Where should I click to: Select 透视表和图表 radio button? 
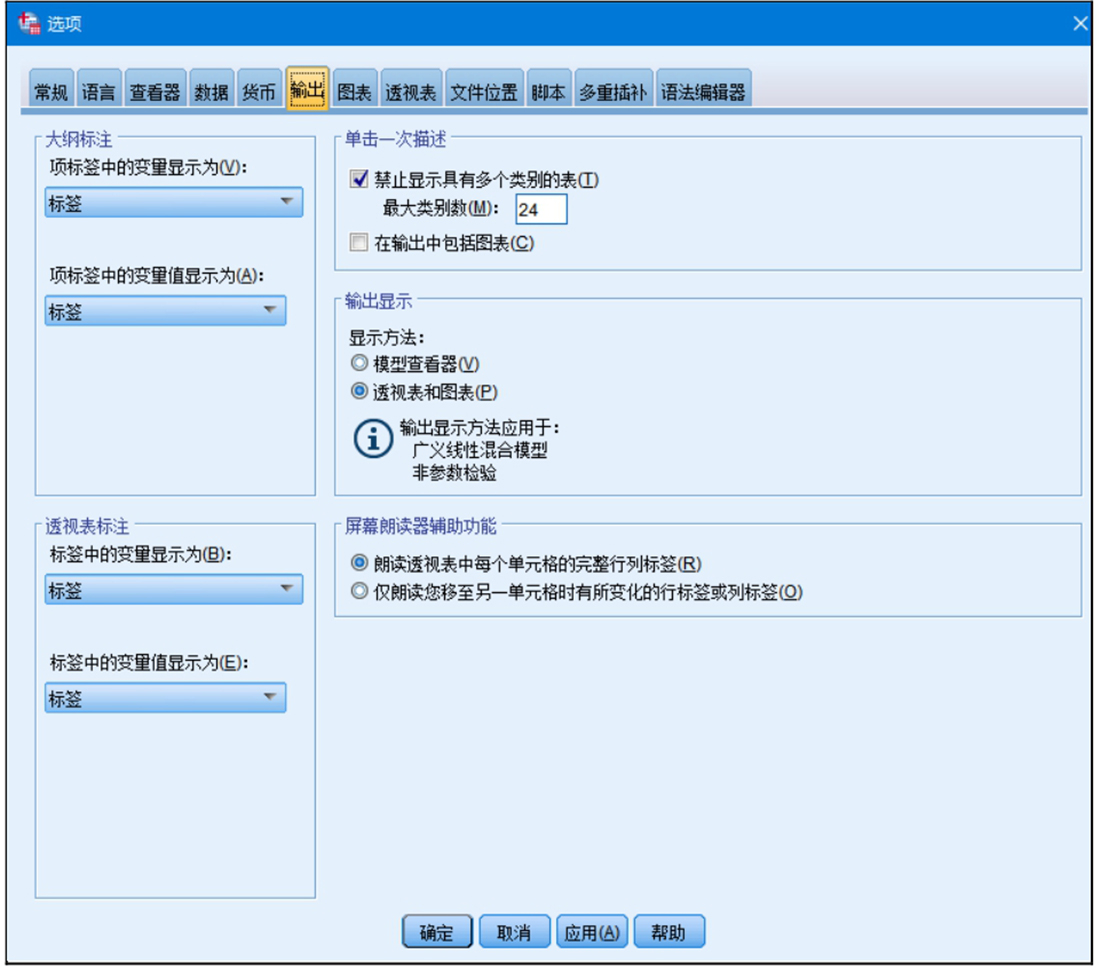click(359, 393)
